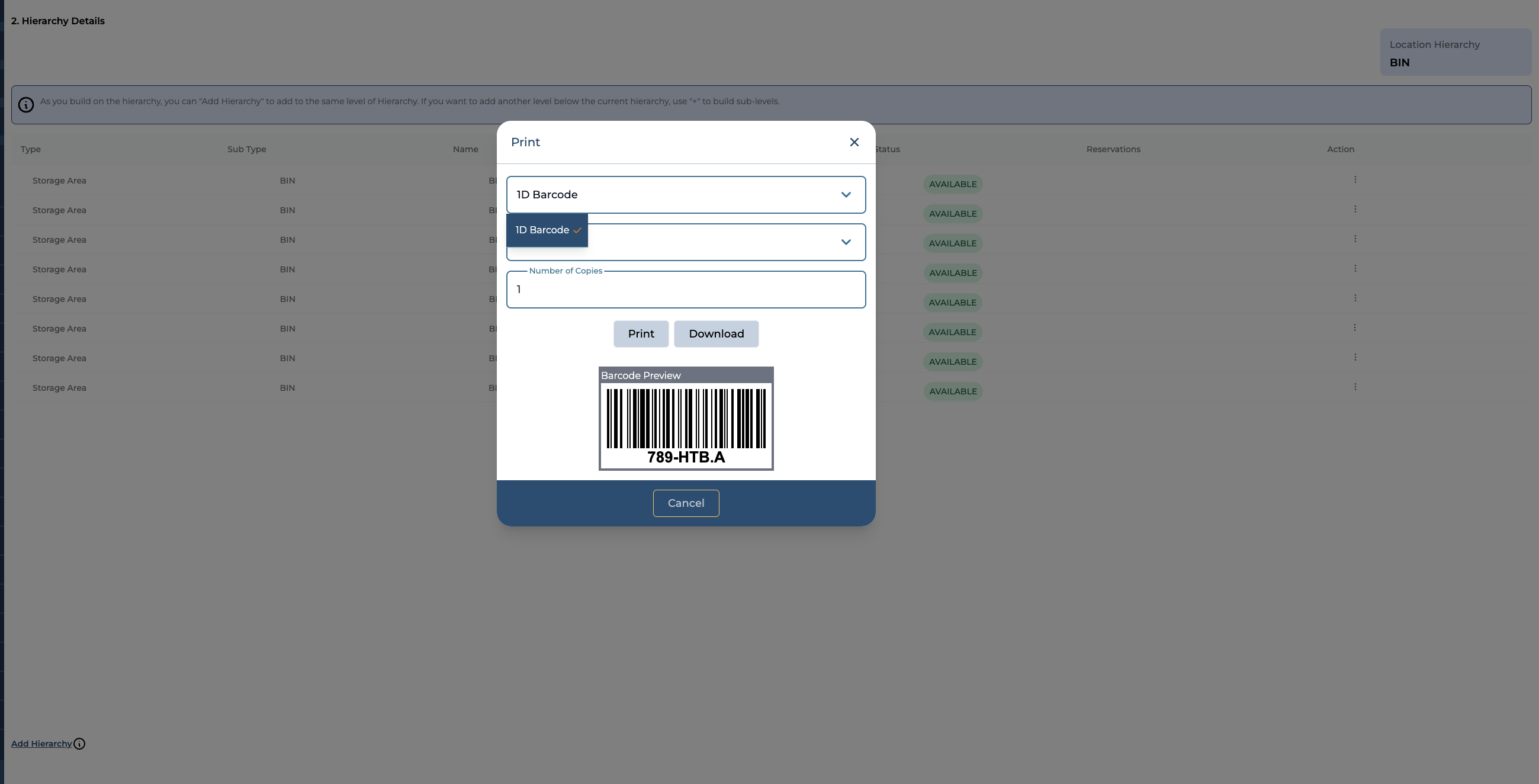Click three-dot action menu in second row

pyautogui.click(x=1354, y=209)
